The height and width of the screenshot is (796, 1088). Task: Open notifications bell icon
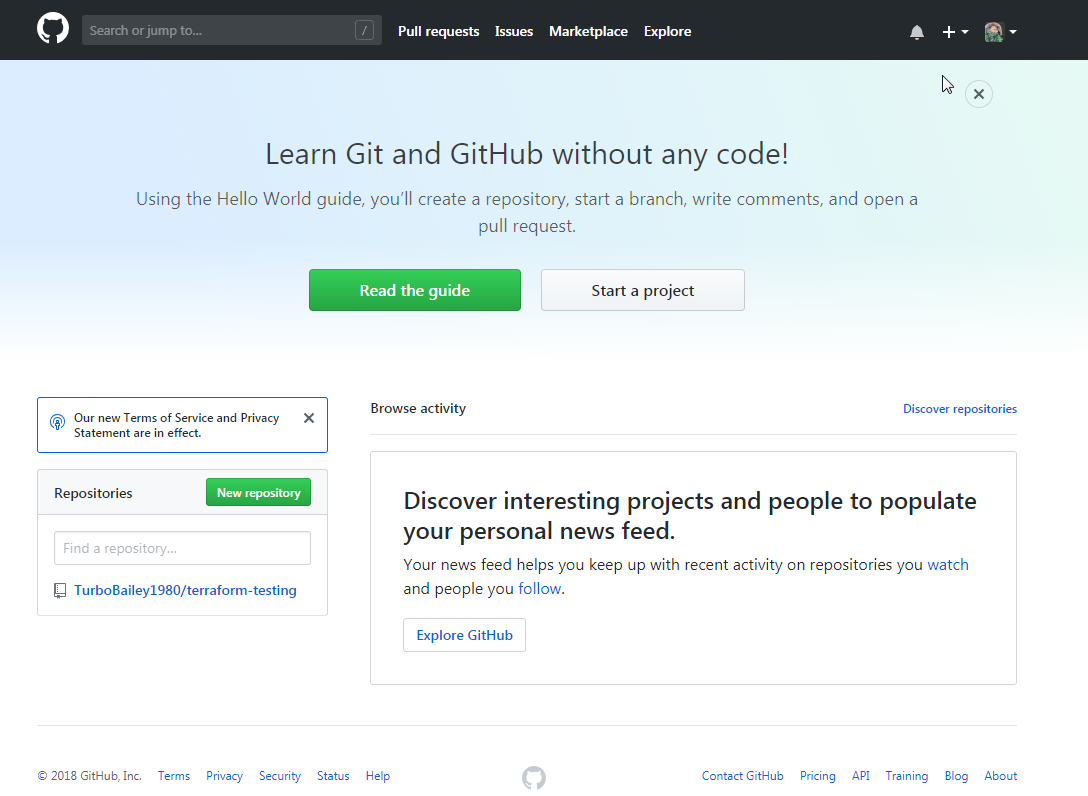(x=917, y=32)
